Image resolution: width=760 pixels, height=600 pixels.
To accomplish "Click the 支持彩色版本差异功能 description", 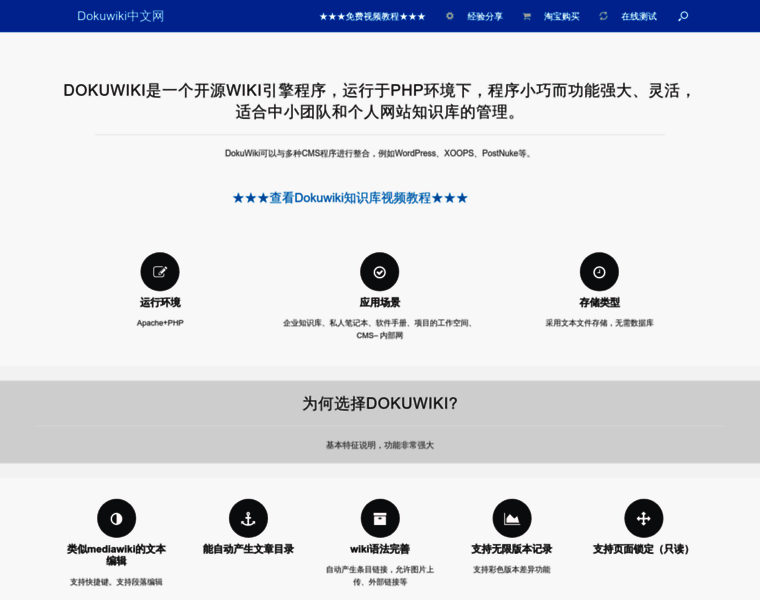I will (x=512, y=569).
